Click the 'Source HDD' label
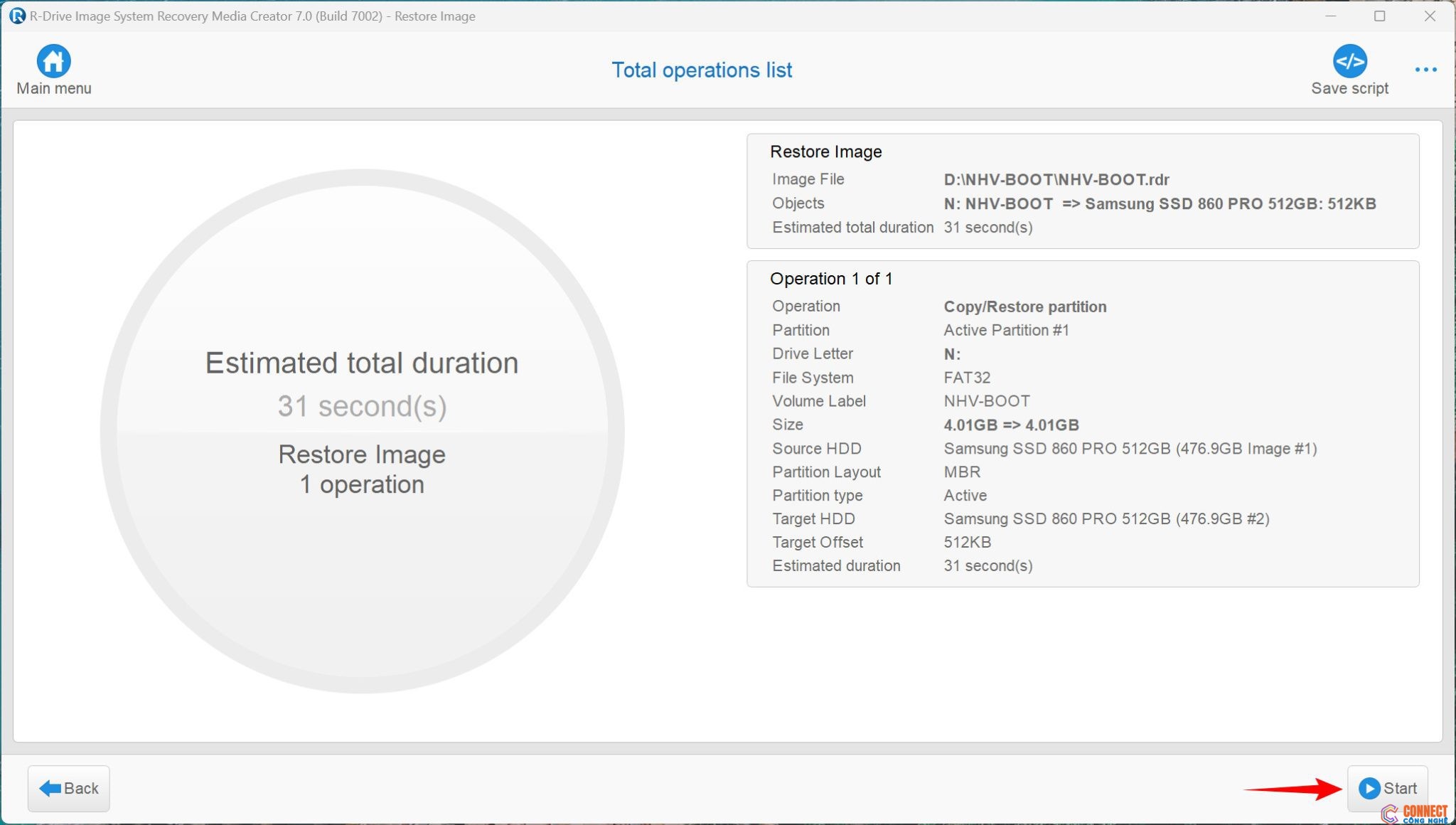Screen dimensions: 1456x825 pyautogui.click(x=816, y=449)
